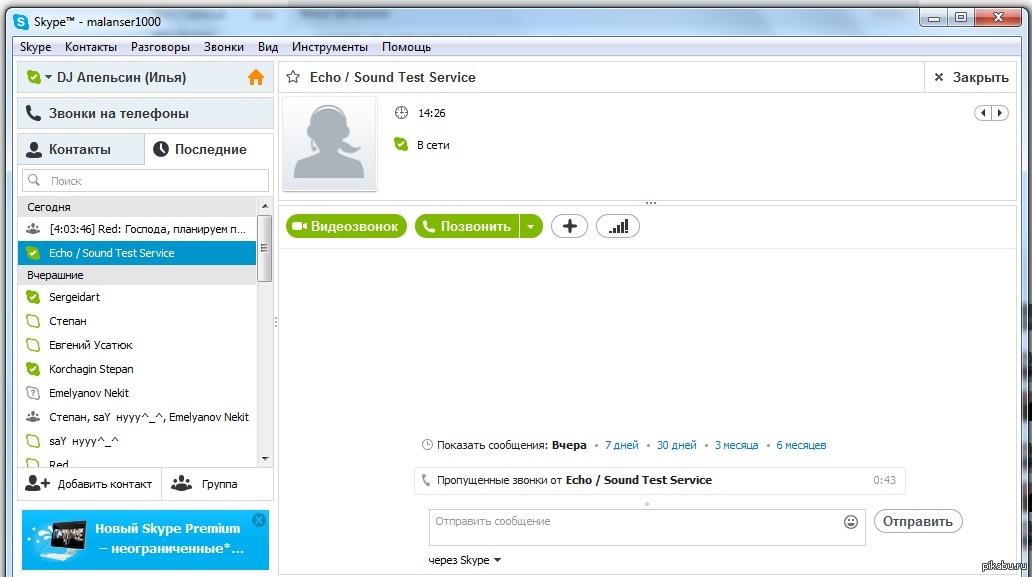Click the missed calls notification from Echo
Viewport: 1032px width, 577px height.
(x=659, y=480)
